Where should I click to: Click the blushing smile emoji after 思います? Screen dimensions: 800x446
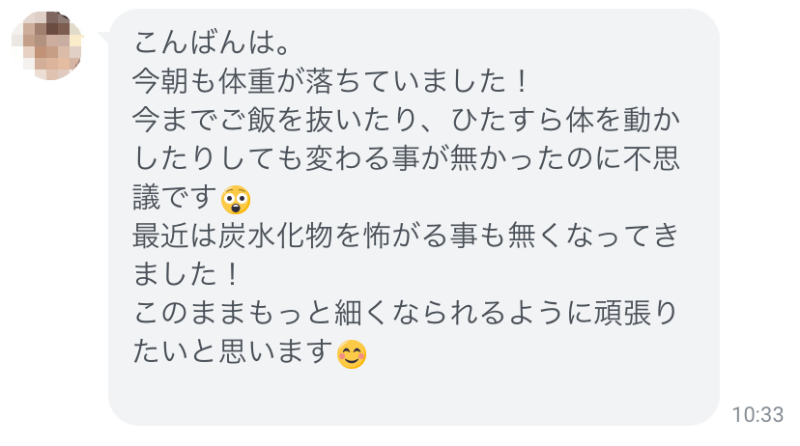352,354
